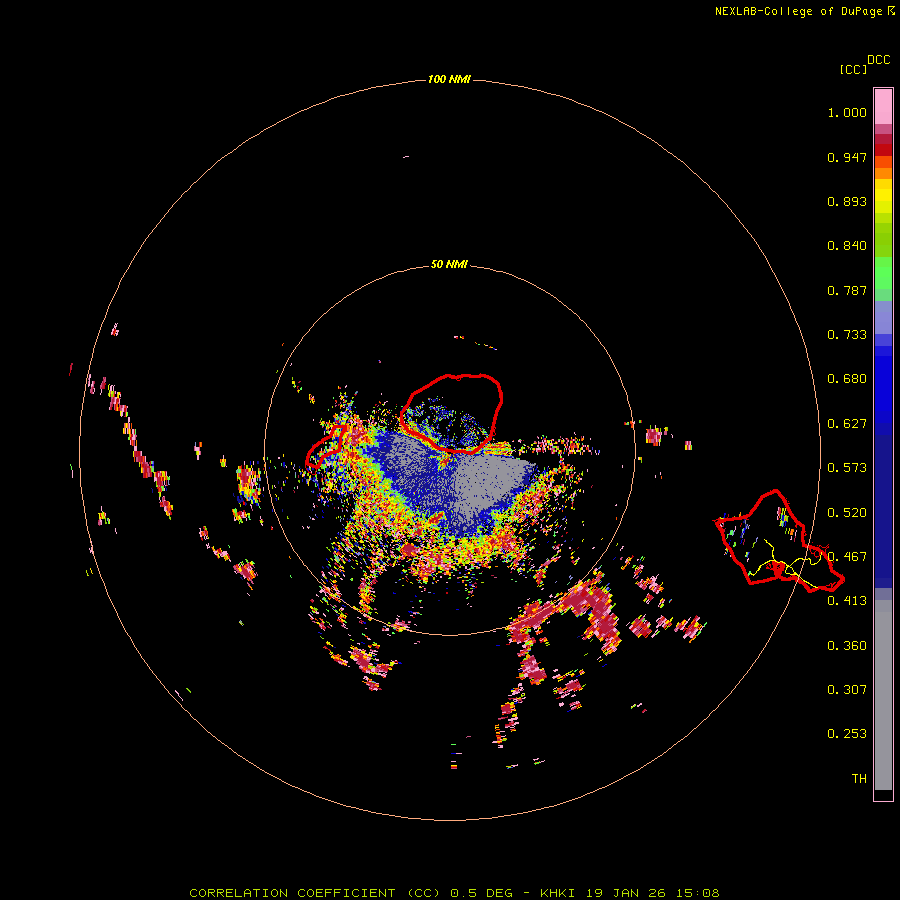Image resolution: width=900 pixels, height=900 pixels.
Task: Click the 0.947 scale value
Action: click(847, 157)
